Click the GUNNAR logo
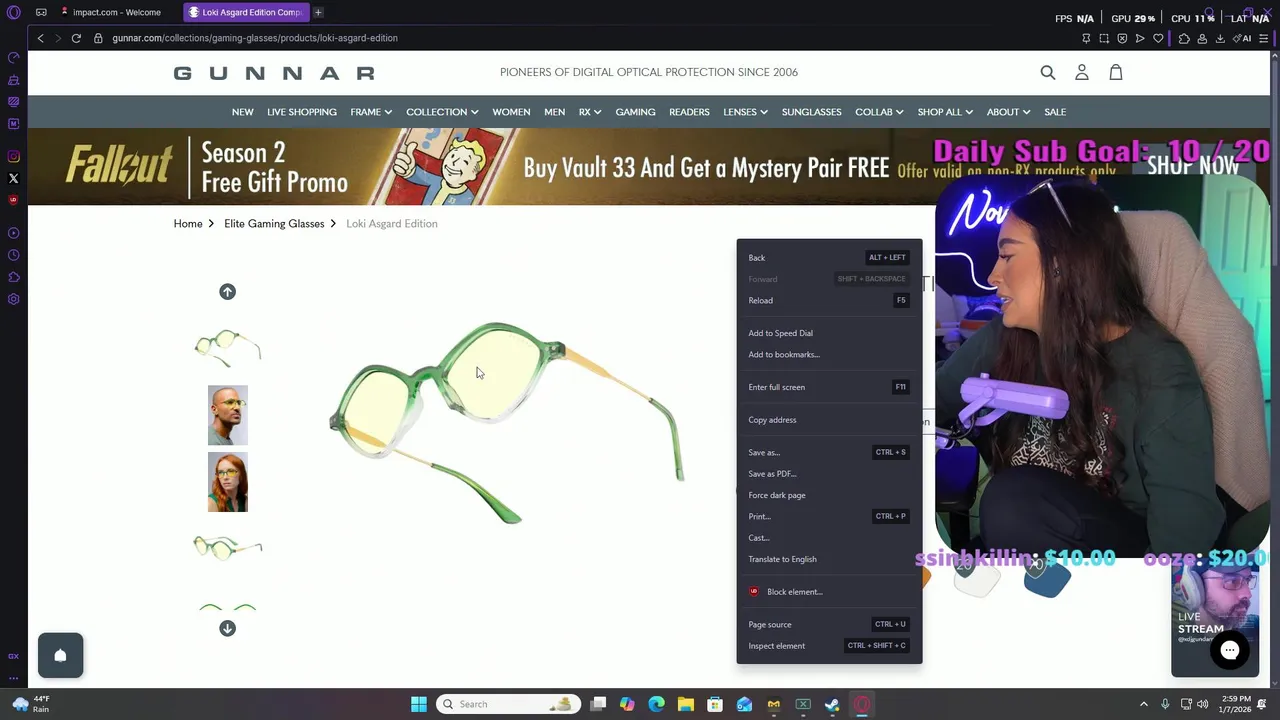The width and height of the screenshot is (1280, 720). tap(274, 73)
